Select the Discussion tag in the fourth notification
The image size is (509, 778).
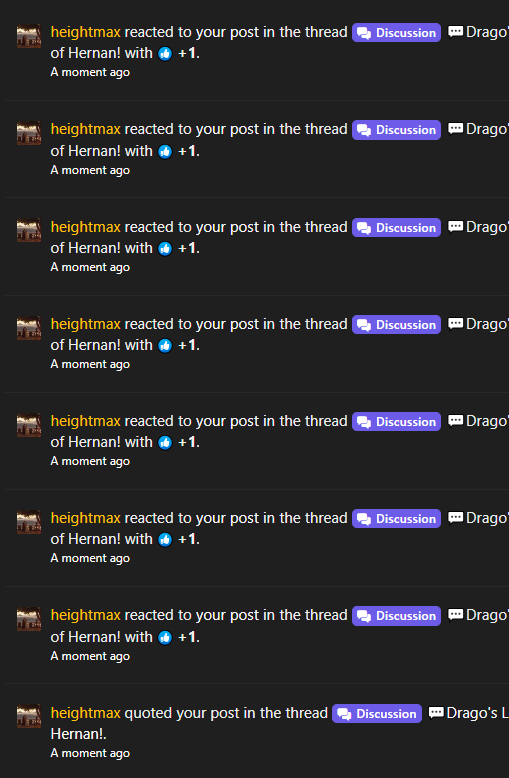tap(396, 324)
